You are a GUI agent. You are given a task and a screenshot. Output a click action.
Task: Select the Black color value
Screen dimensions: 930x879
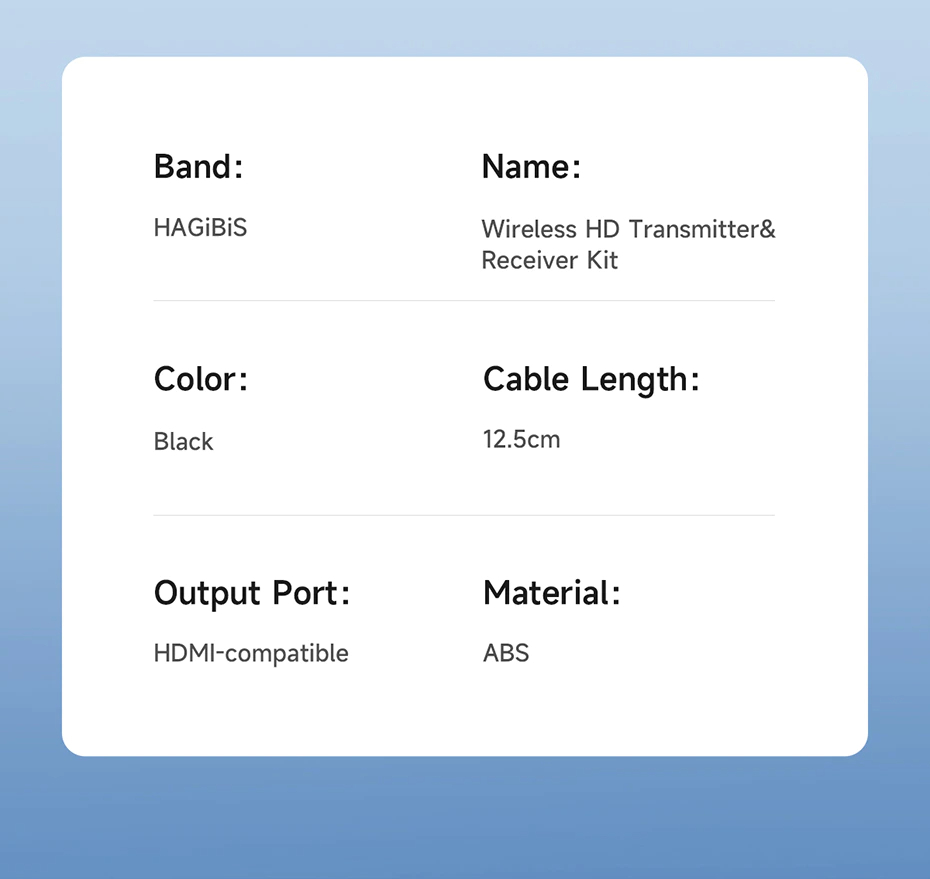click(183, 442)
